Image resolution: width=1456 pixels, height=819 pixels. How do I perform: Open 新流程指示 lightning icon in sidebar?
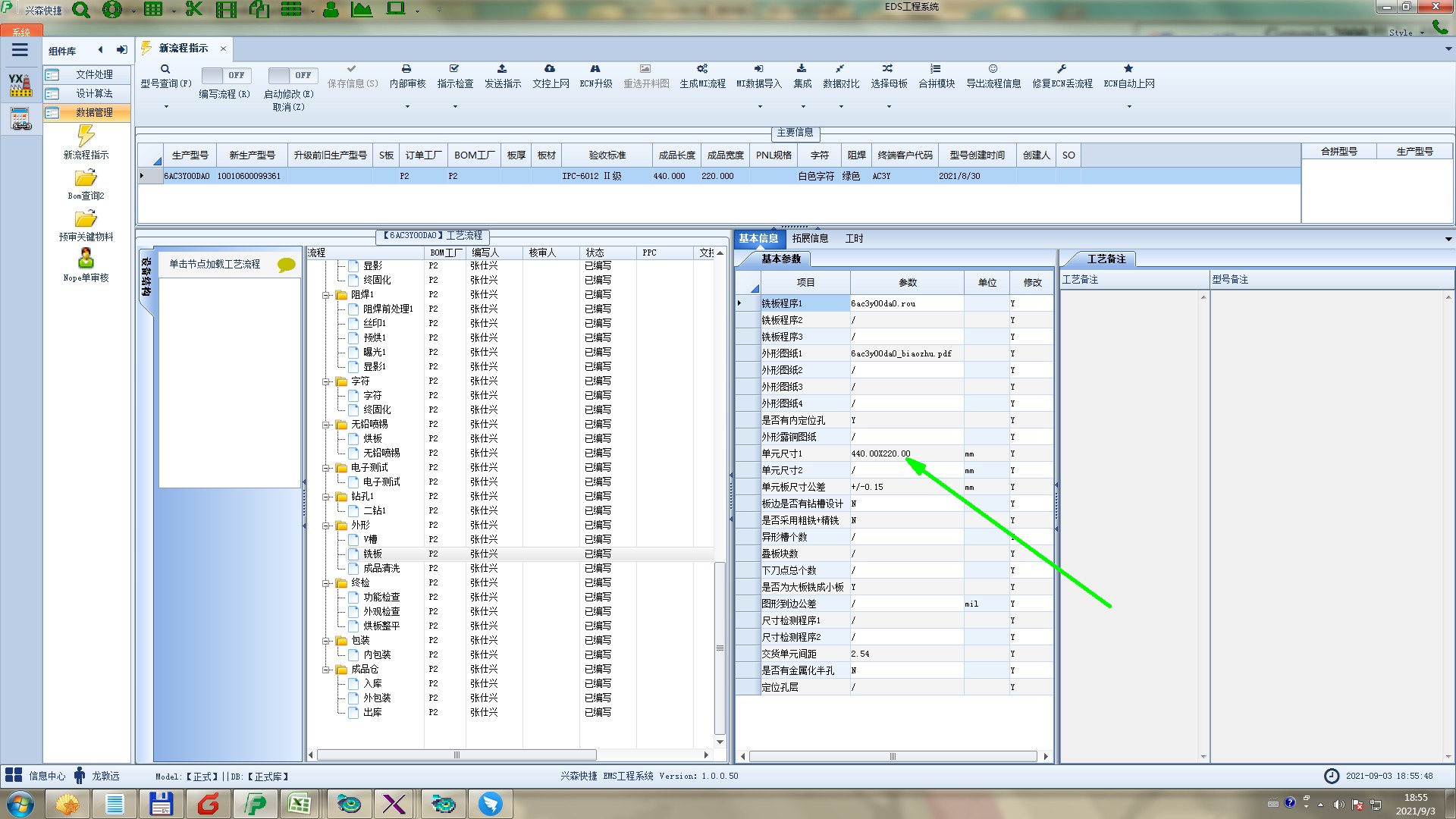point(86,136)
